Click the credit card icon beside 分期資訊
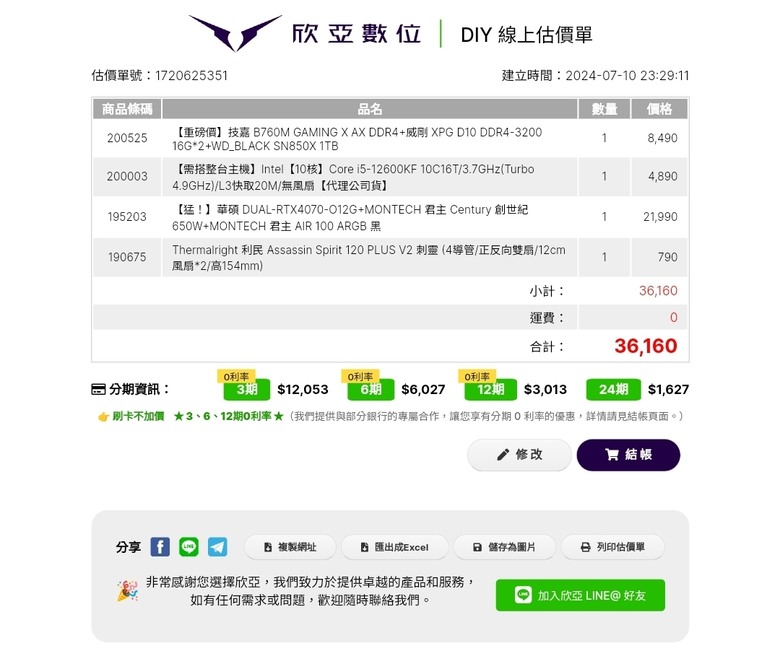 point(98,389)
